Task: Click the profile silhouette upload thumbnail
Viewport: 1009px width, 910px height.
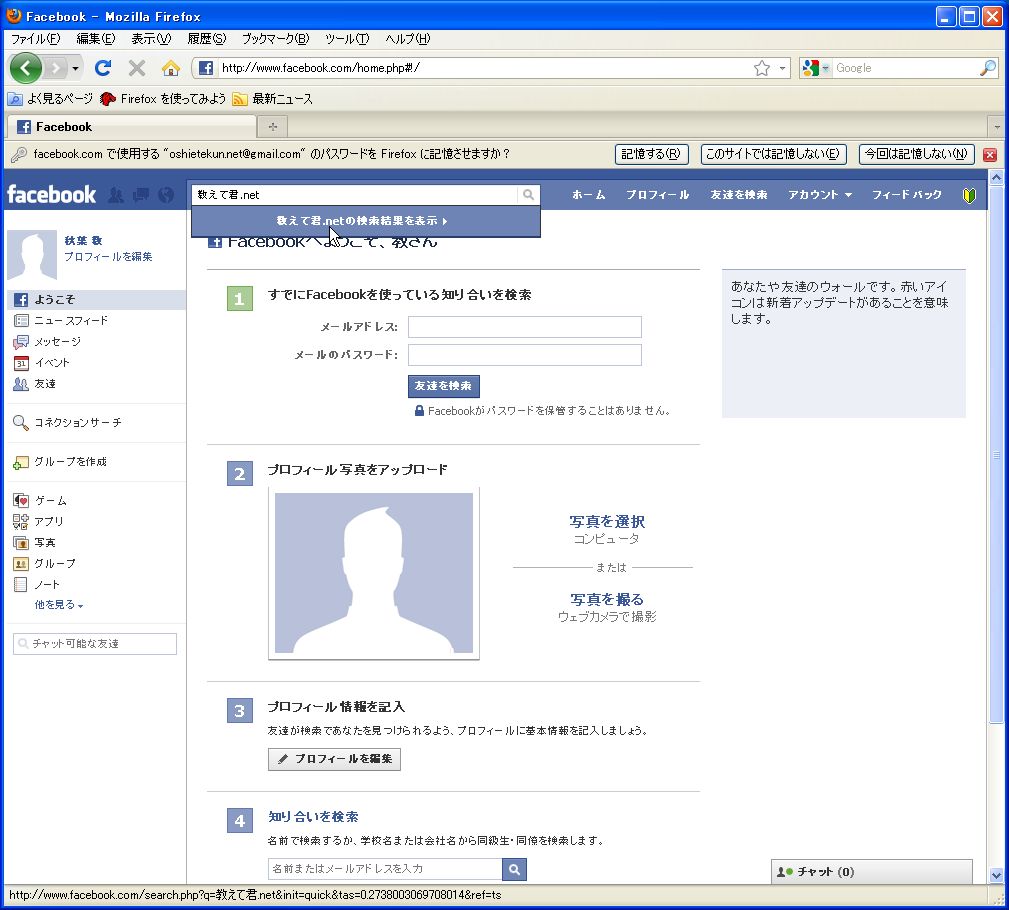Action: pyautogui.click(x=374, y=573)
